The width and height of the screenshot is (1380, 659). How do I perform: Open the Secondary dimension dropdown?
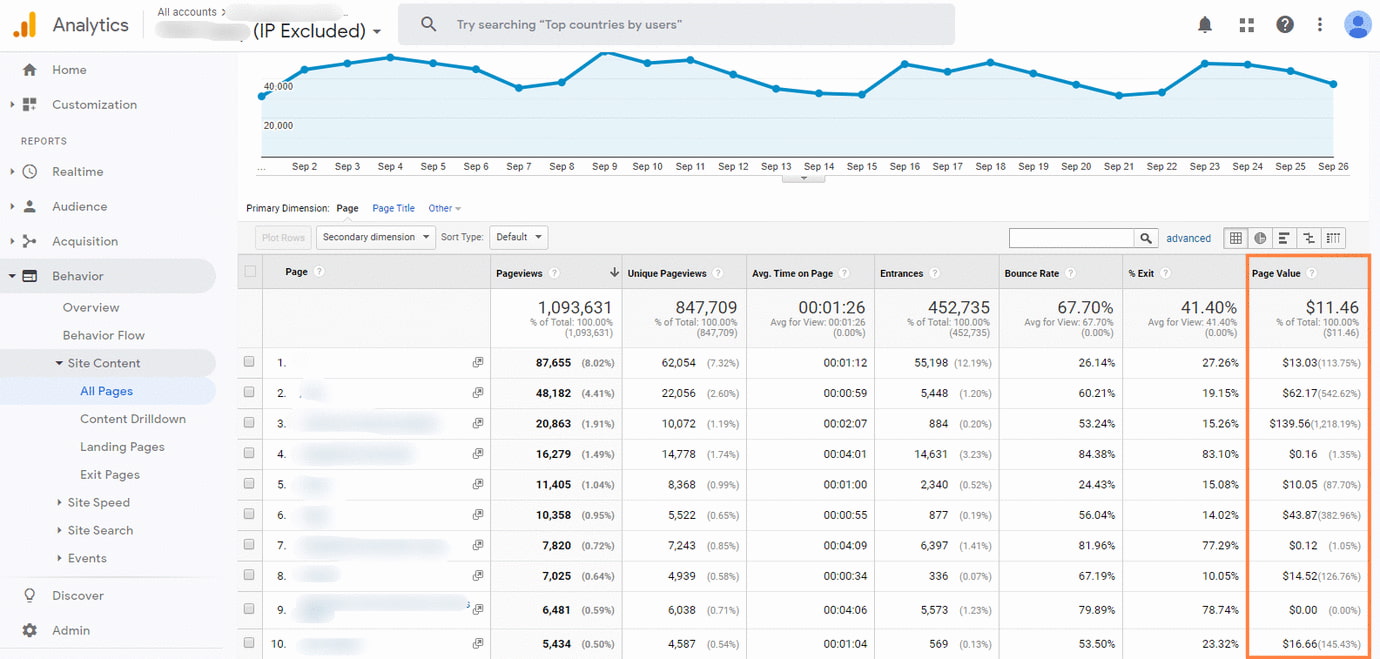[375, 237]
